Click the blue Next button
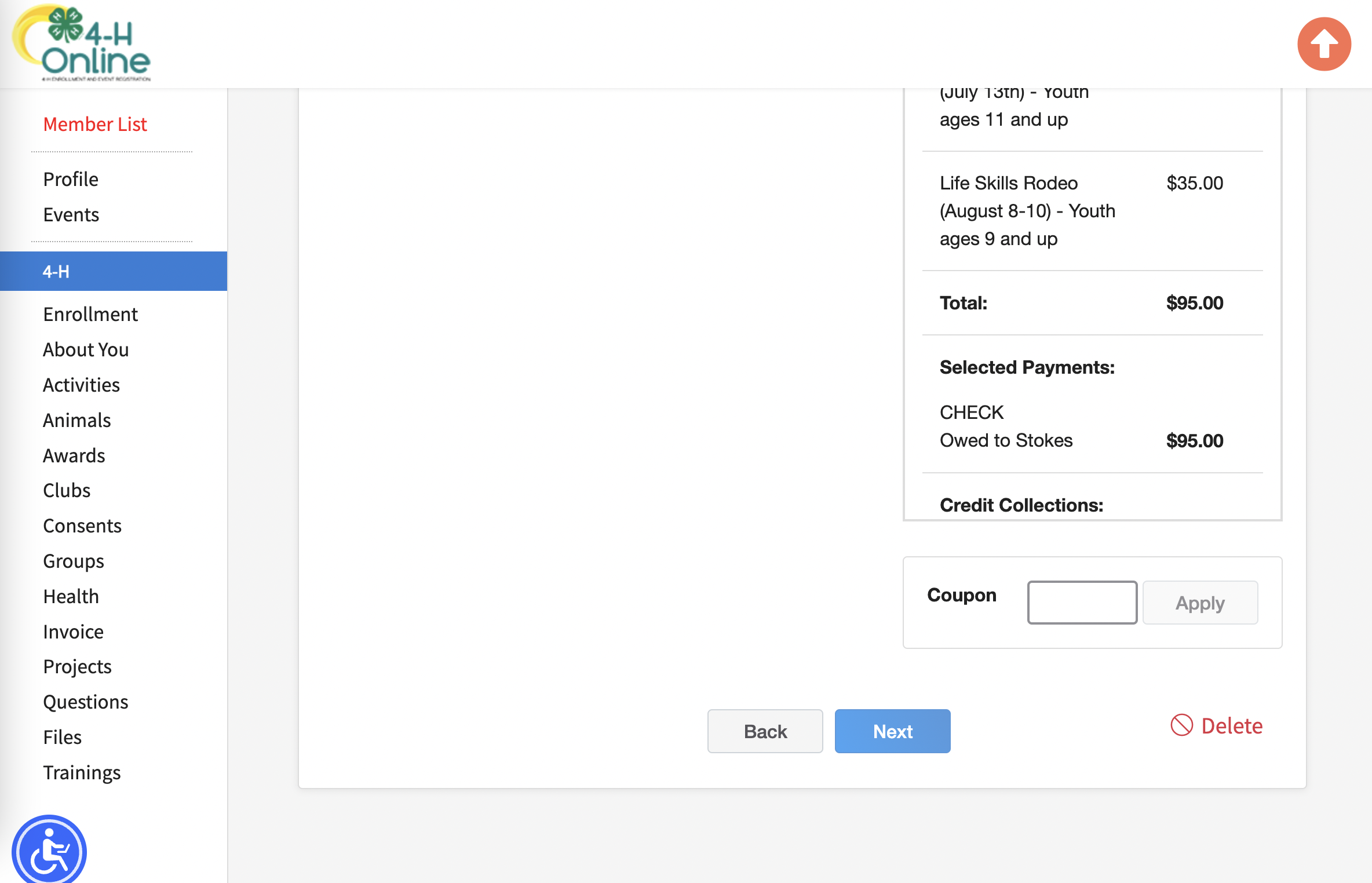Viewport: 1372px width, 883px height. coord(892,731)
